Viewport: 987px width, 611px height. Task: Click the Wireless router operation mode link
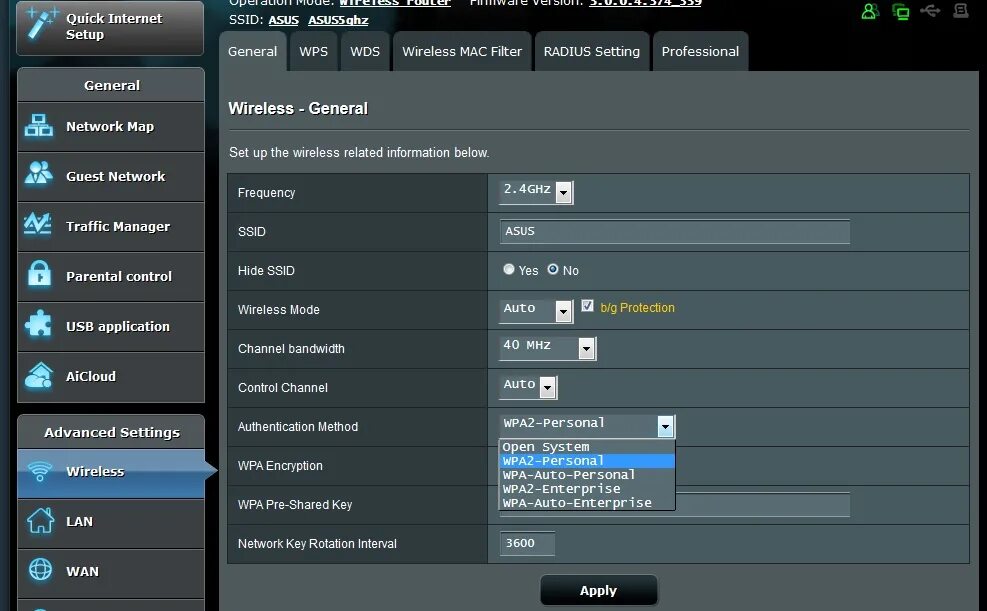pyautogui.click(x=395, y=3)
